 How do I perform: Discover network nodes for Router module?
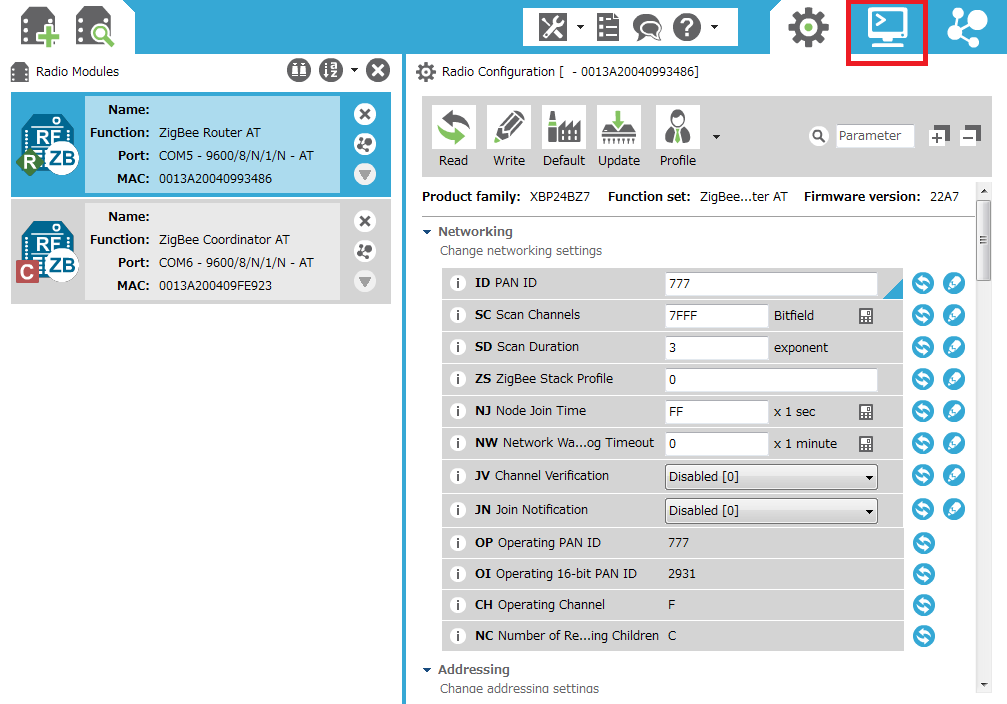[365, 145]
